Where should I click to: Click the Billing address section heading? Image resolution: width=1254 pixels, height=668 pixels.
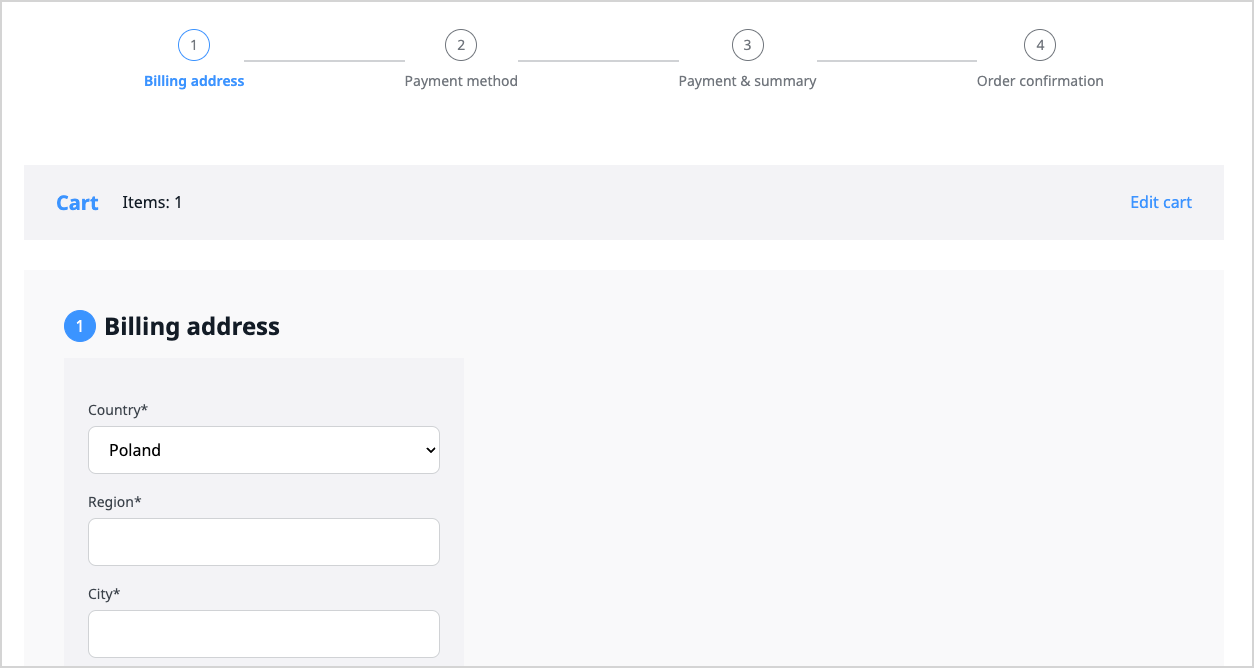[x=192, y=326]
